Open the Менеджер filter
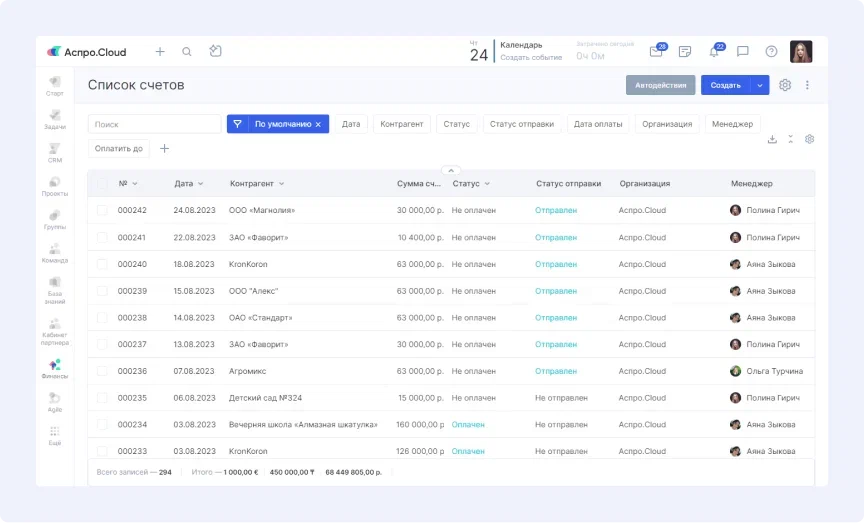Viewport: 864px width, 523px height. (x=732, y=124)
